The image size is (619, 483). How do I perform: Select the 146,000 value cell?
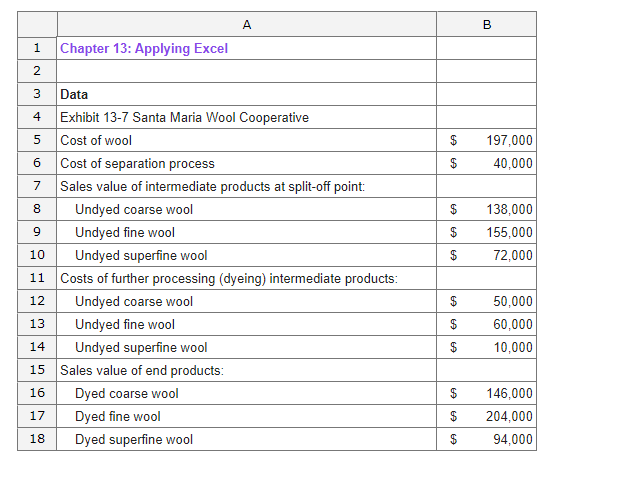[x=486, y=393]
